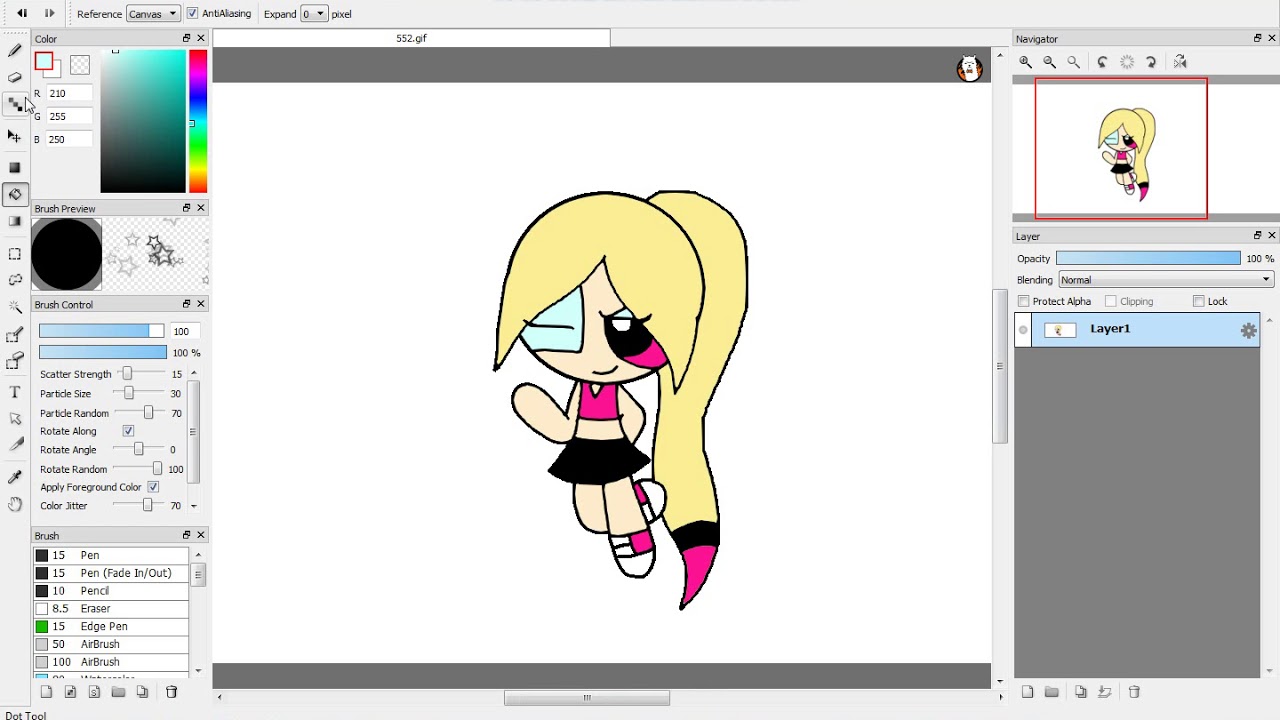Delete current layer with trash icon
Viewport: 1280px width, 720px height.
[1135, 691]
